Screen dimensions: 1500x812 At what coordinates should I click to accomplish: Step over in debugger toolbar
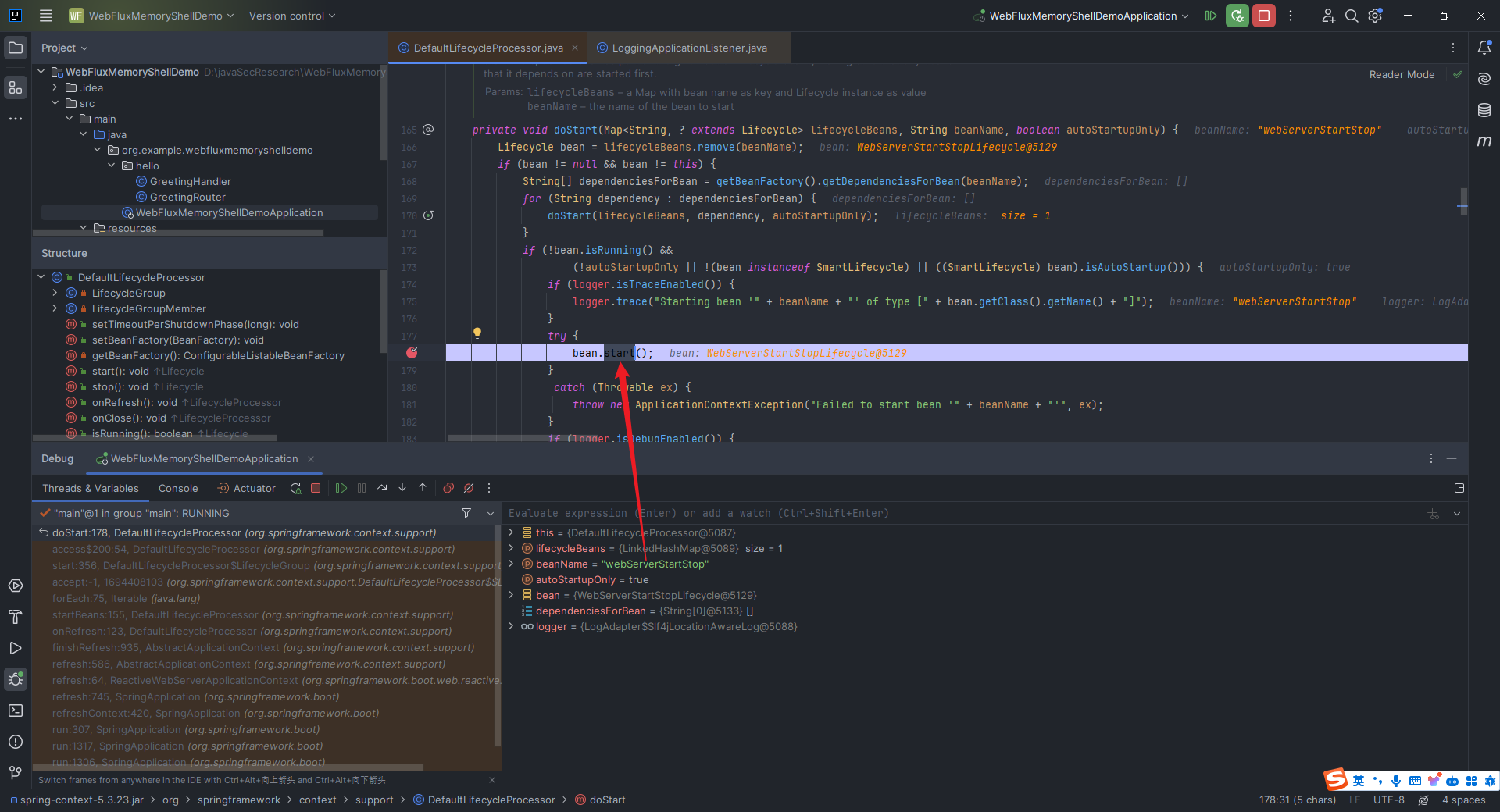tap(382, 488)
